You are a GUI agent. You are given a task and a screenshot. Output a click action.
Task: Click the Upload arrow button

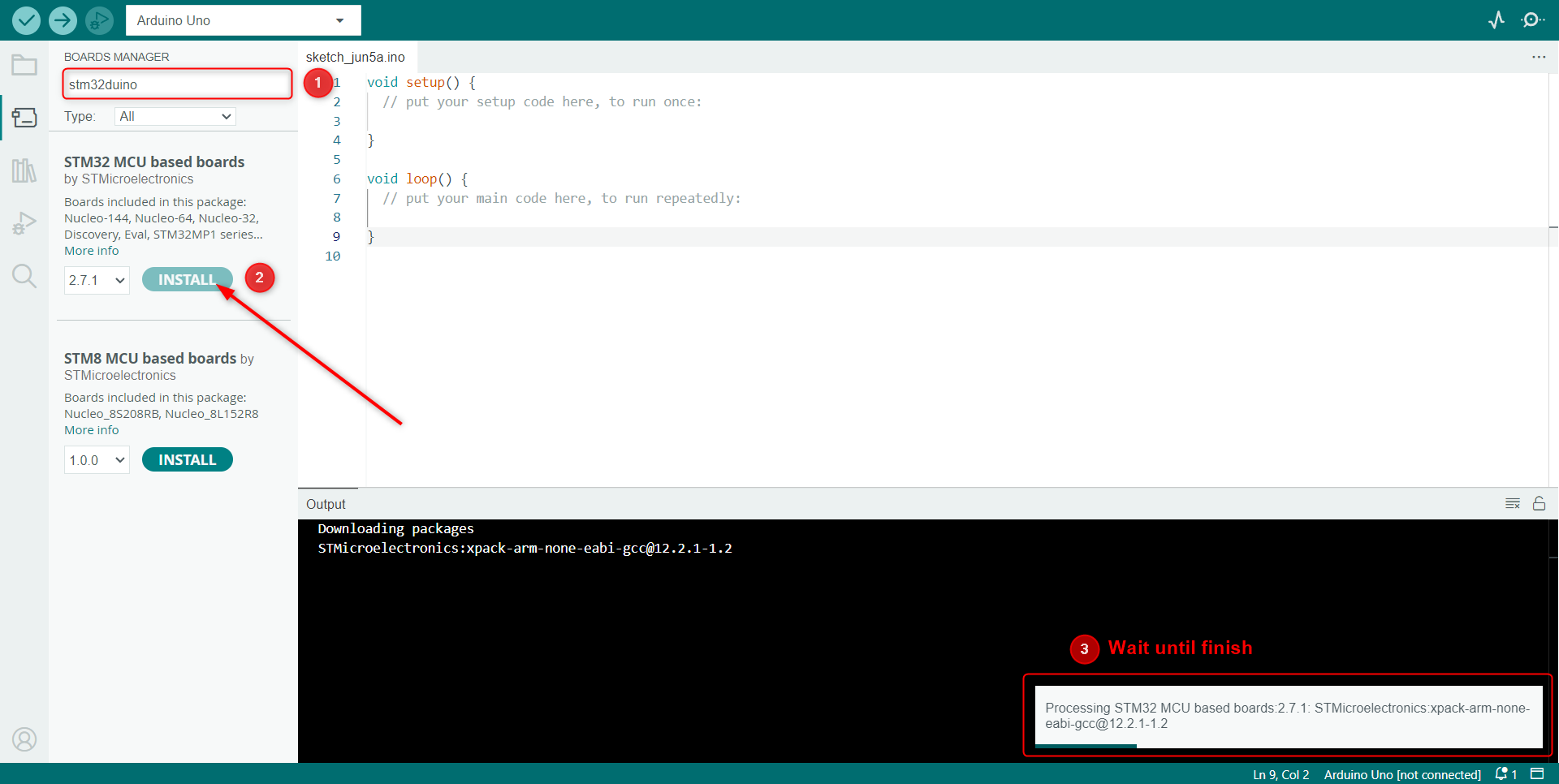(x=63, y=20)
